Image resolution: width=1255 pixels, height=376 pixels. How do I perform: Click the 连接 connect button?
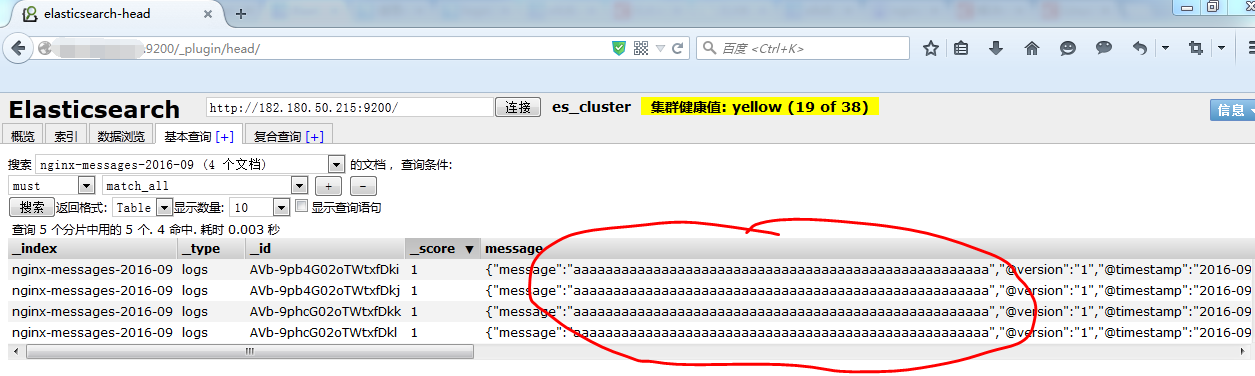[518, 107]
